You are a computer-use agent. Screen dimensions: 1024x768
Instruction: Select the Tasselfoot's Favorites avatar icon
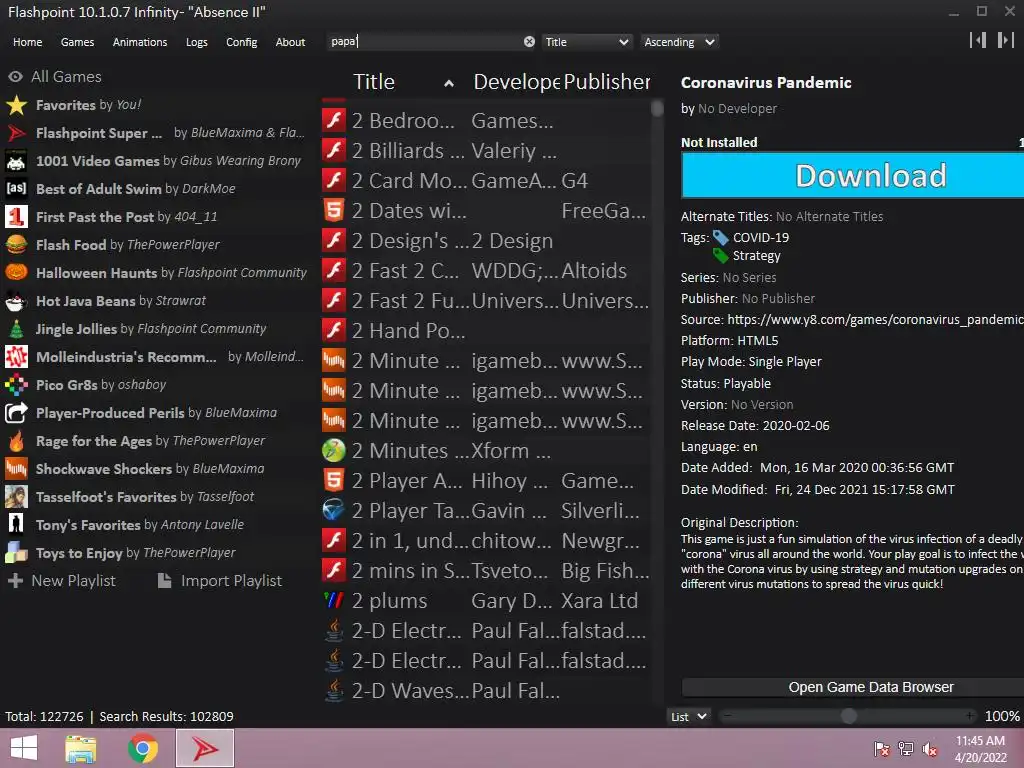pos(16,497)
